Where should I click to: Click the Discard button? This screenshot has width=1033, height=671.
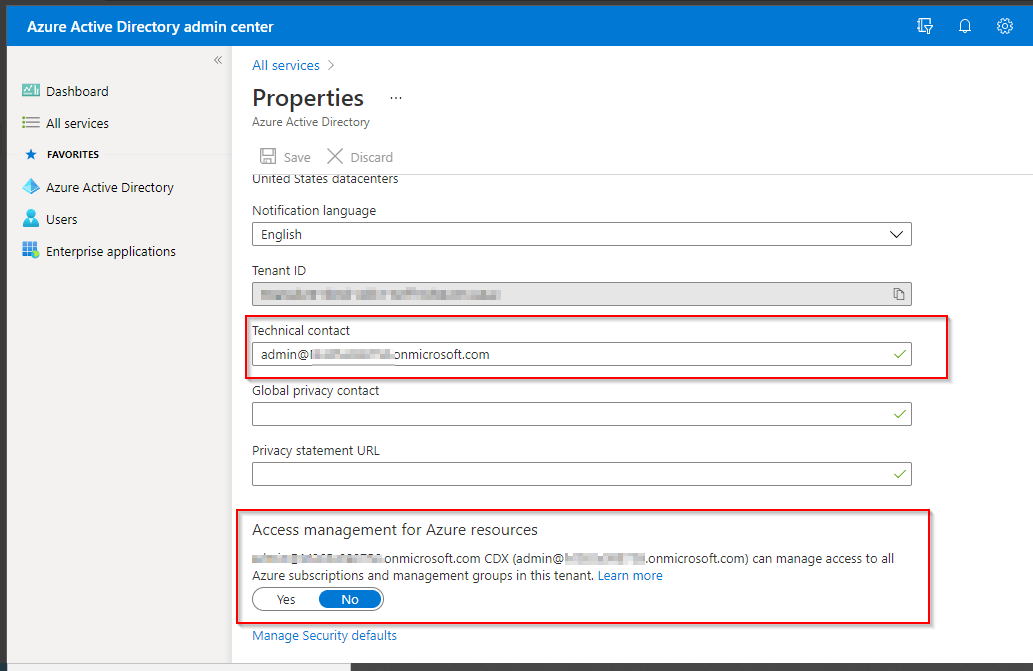pos(359,156)
